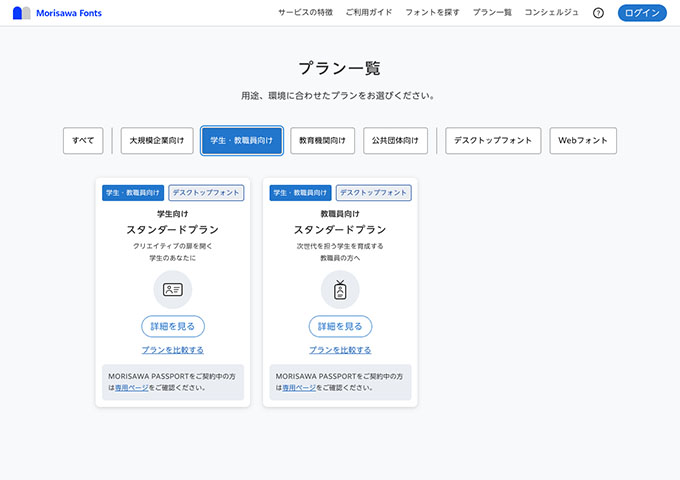This screenshot has width=680, height=480.
Task: Click 詳細を見る on the 教職員向け plan card
Action: [340, 326]
